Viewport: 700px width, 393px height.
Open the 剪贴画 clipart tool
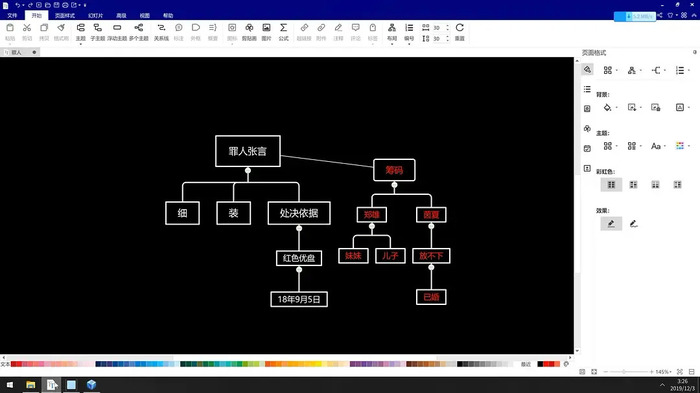249,32
